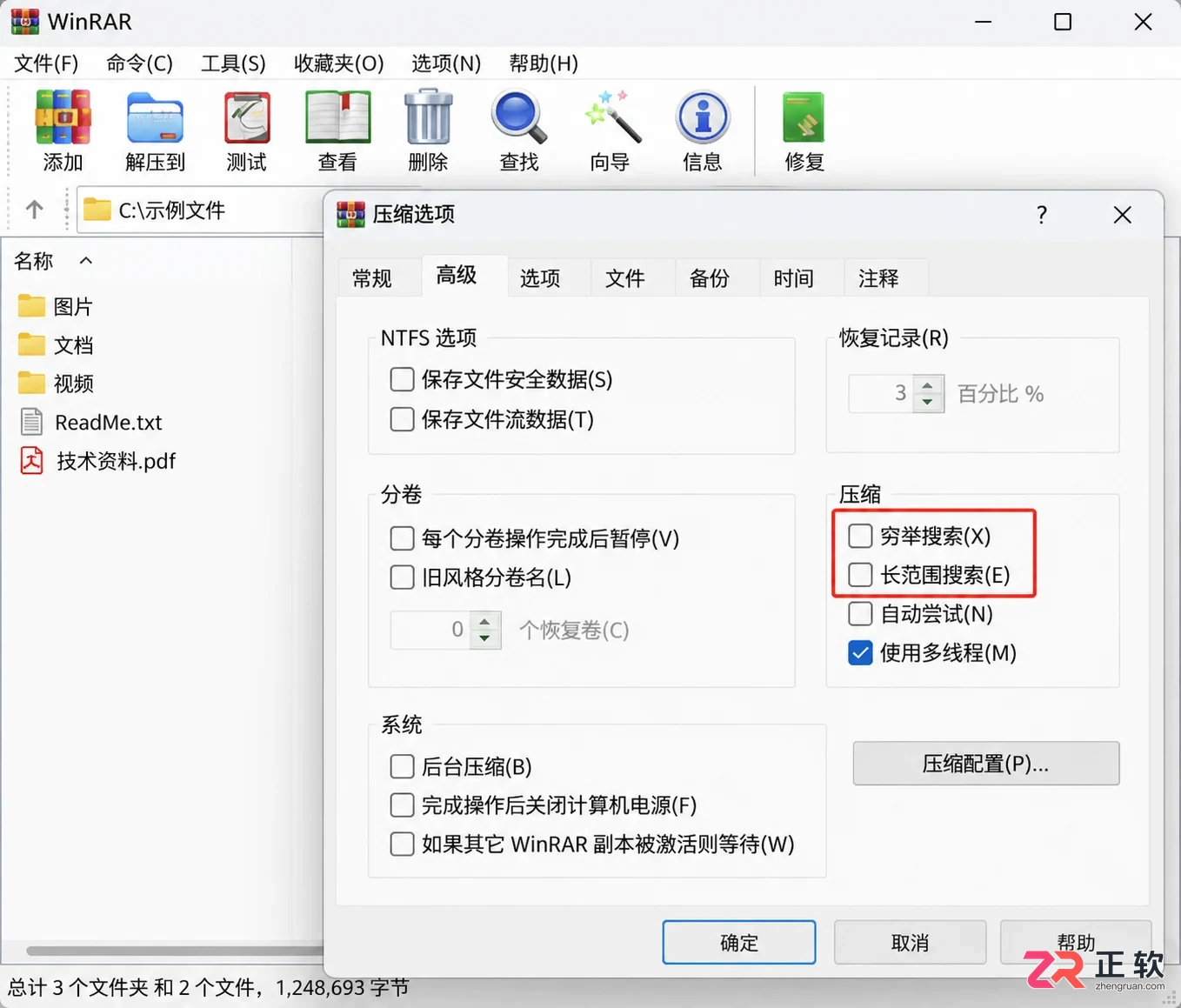The image size is (1181, 1008).
Task: Switch to the 备份 tab
Action: (x=710, y=278)
